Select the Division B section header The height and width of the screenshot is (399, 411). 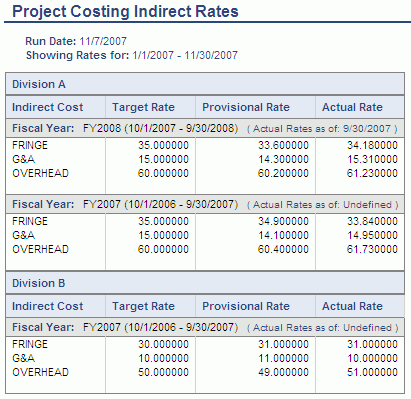point(205,283)
